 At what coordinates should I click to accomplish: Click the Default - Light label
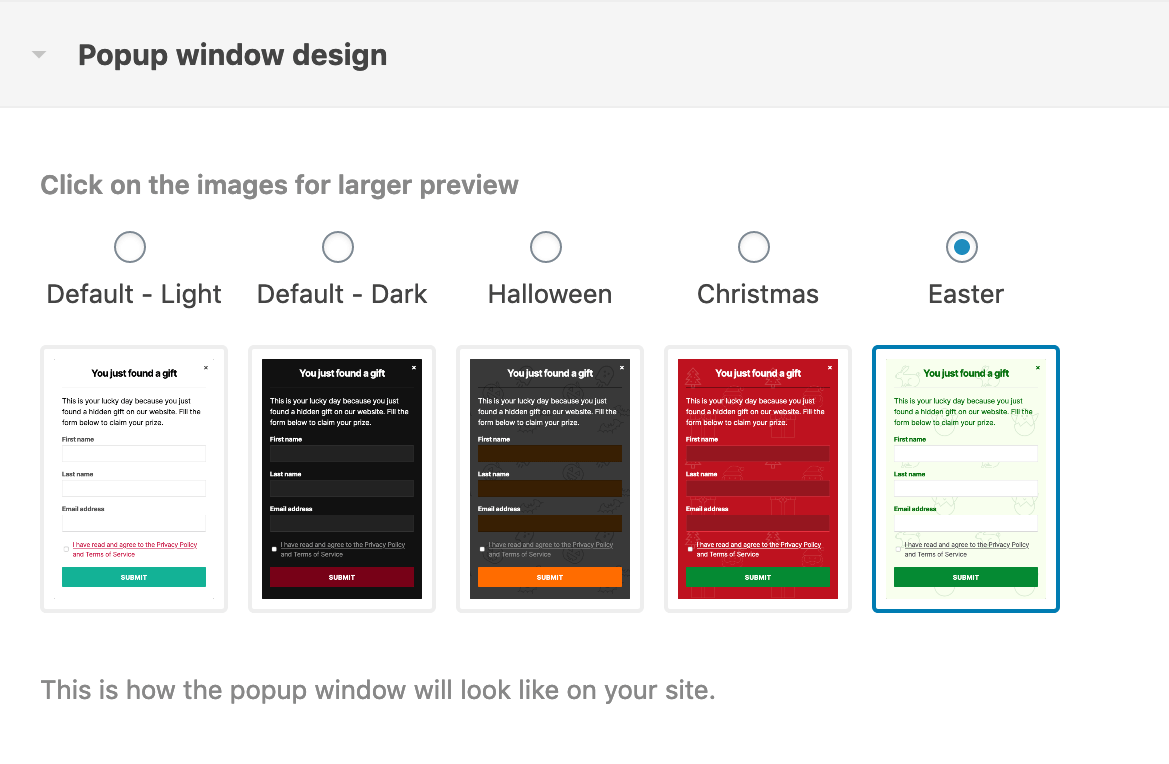click(x=134, y=294)
